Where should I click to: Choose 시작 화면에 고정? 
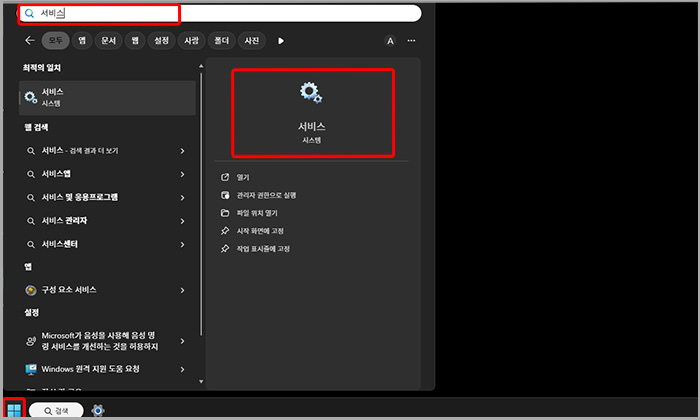coord(260,231)
